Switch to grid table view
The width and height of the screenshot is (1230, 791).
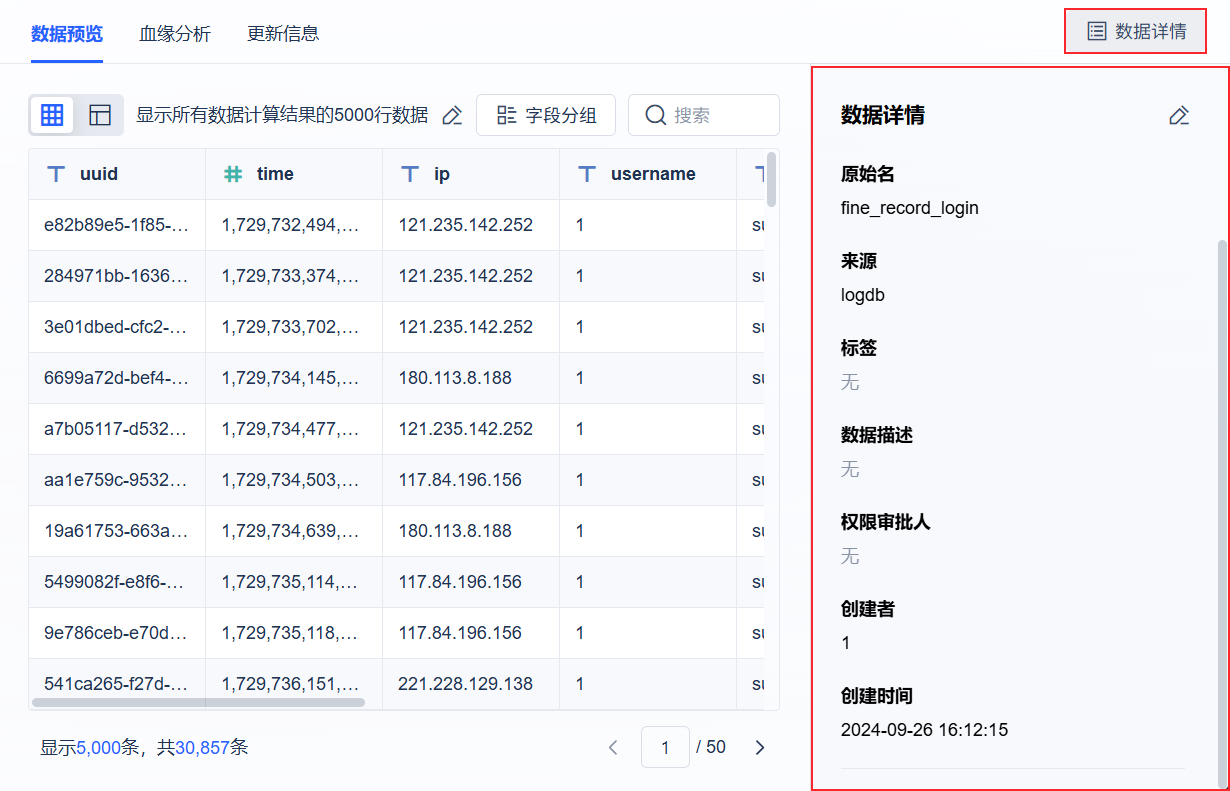click(52, 115)
